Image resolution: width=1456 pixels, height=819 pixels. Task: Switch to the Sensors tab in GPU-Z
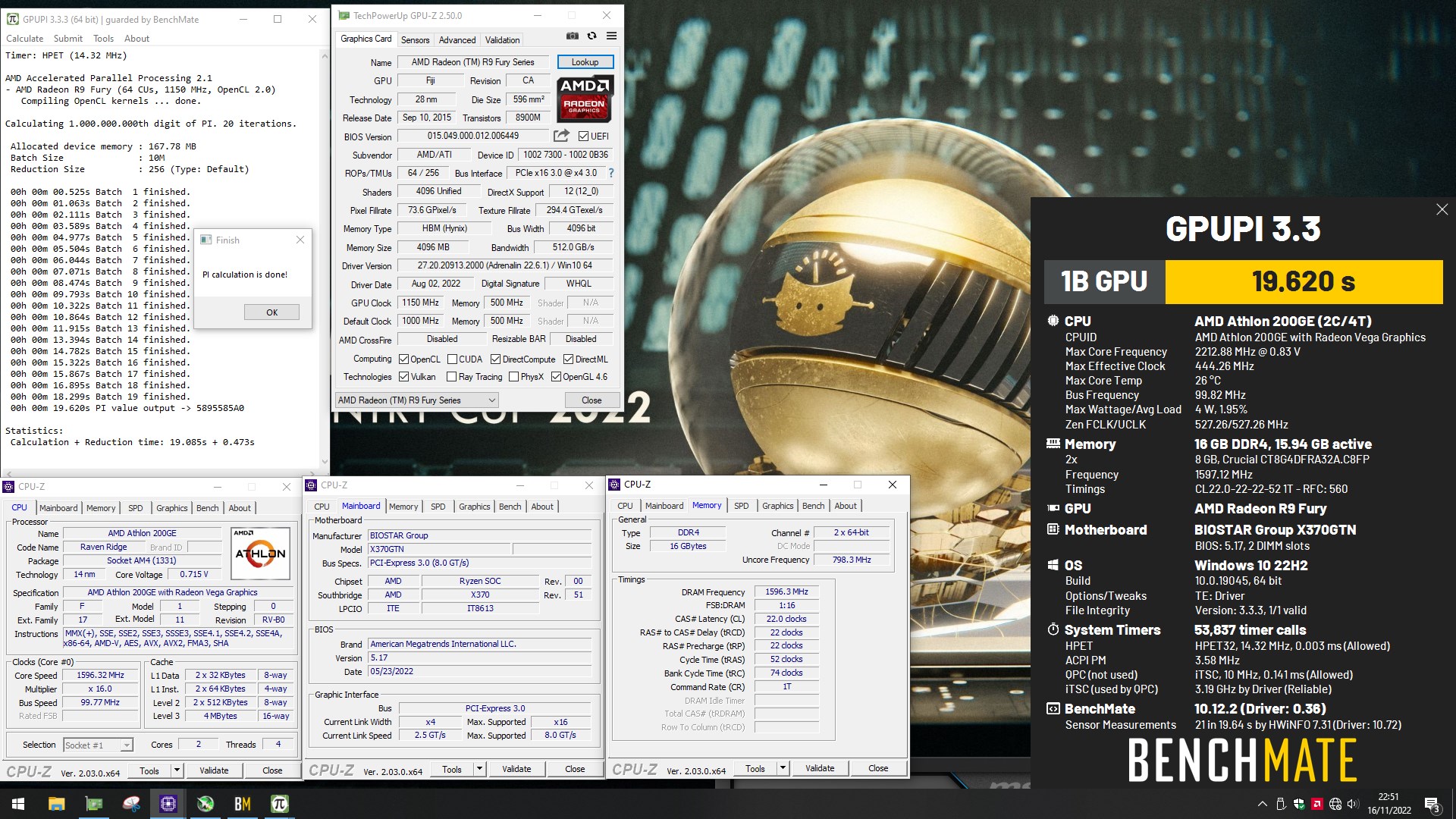(415, 40)
